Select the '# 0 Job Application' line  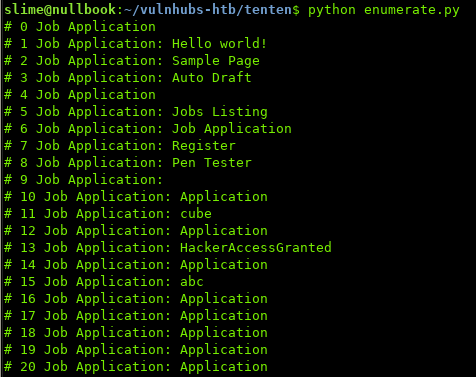click(80, 27)
